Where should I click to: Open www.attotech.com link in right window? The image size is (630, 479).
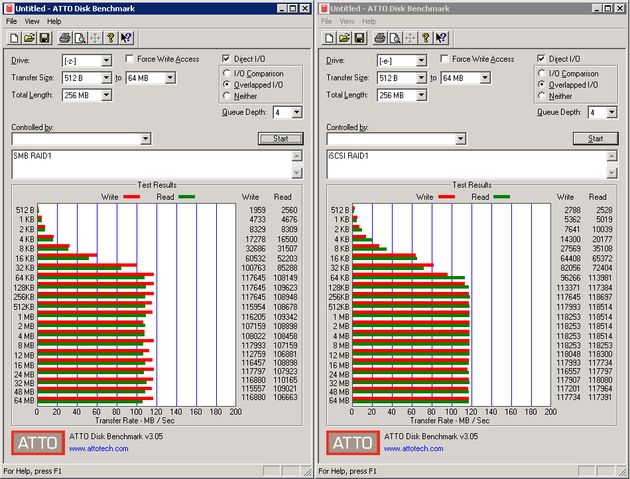[413, 448]
